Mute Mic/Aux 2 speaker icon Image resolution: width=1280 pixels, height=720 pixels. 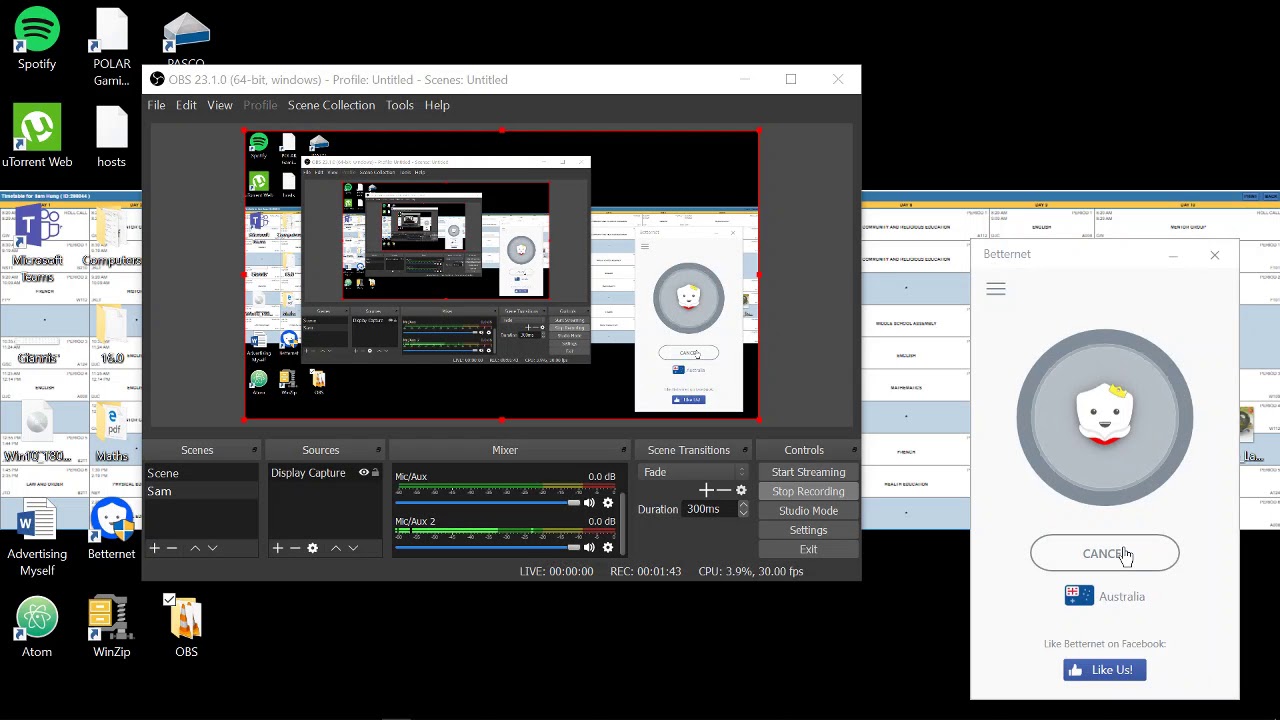point(589,548)
